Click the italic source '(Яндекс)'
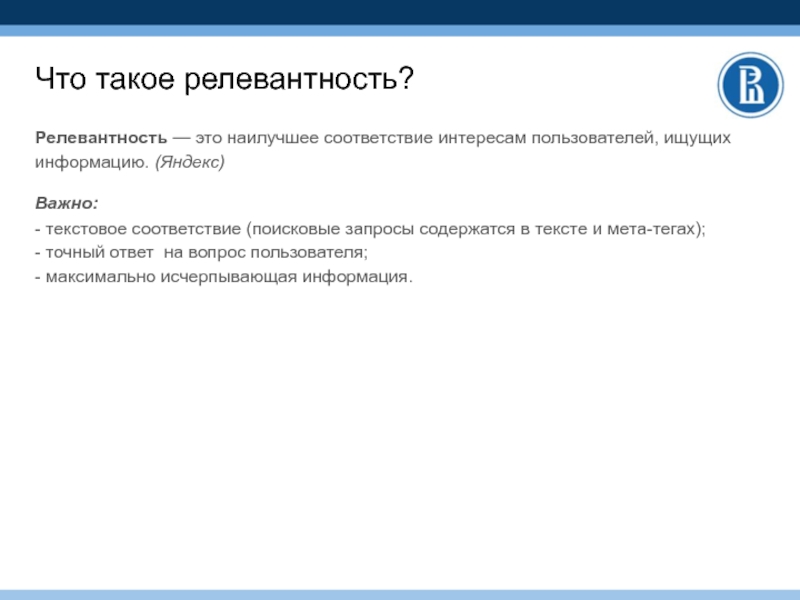Viewport: 800px width, 600px height. 190,162
